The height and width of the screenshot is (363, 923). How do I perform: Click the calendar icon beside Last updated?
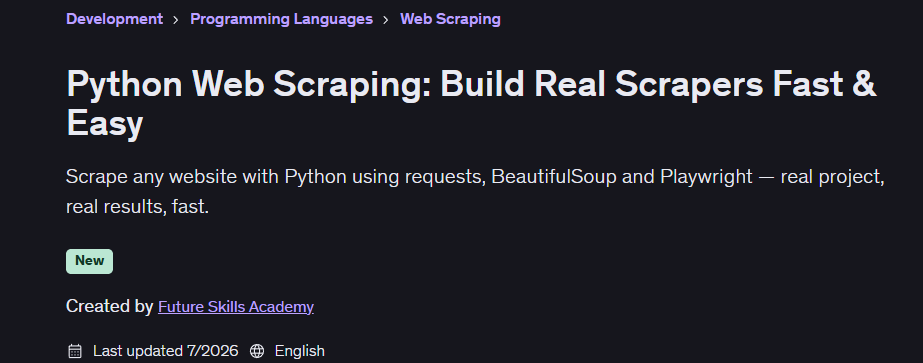tap(75, 351)
